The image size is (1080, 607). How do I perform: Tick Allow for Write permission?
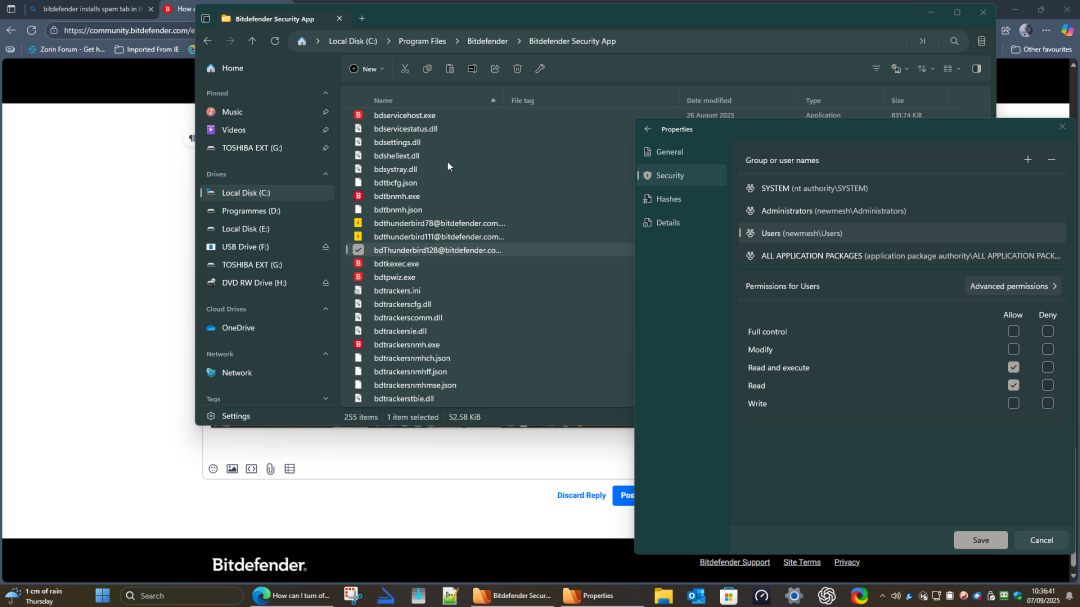[x=1013, y=403]
